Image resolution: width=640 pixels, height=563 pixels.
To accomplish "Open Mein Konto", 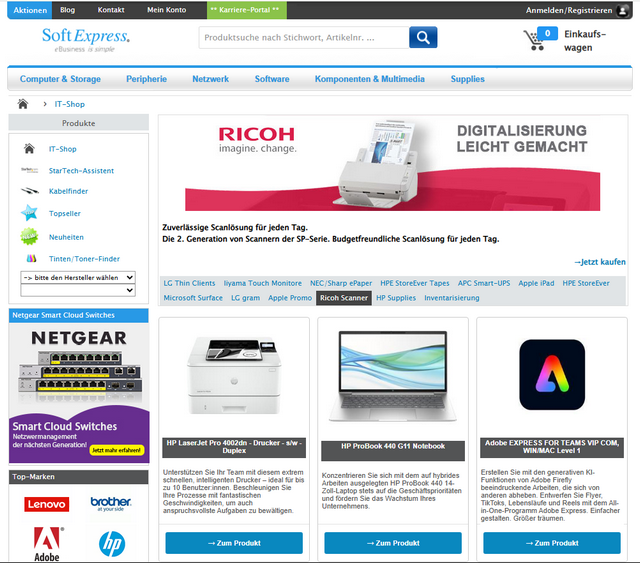I will [x=167, y=10].
